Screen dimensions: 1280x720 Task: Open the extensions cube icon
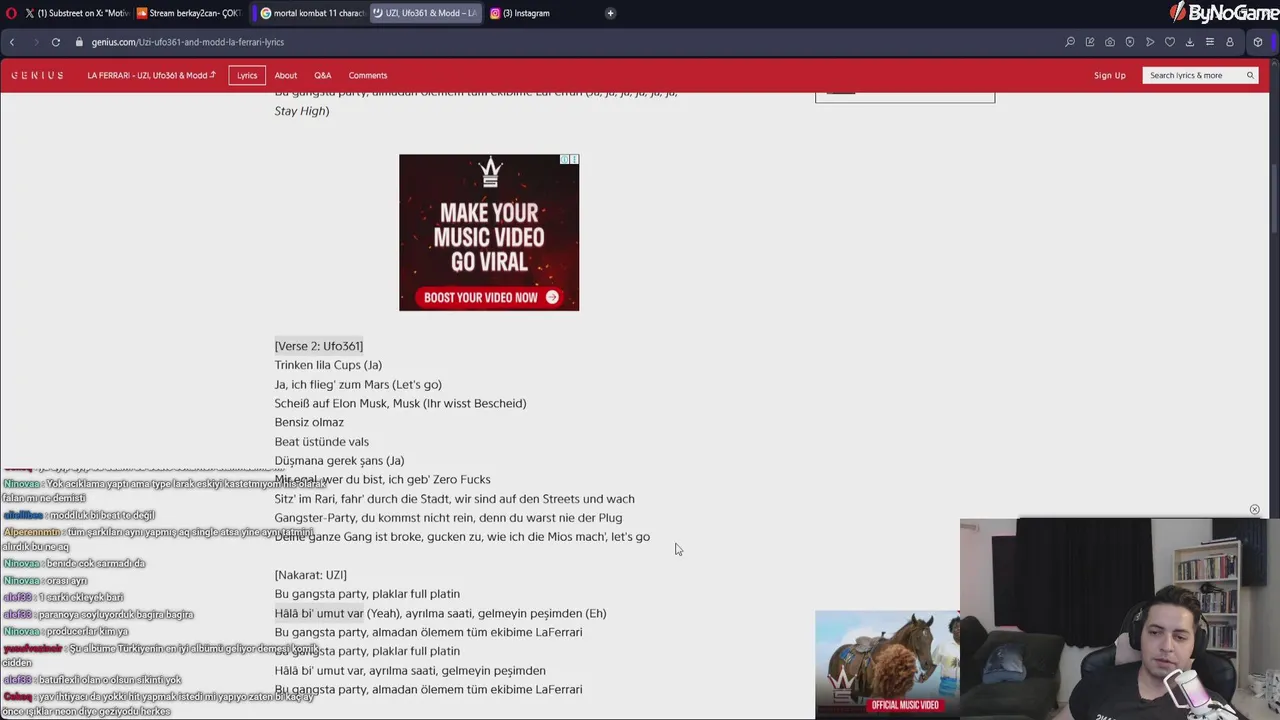(x=1258, y=42)
